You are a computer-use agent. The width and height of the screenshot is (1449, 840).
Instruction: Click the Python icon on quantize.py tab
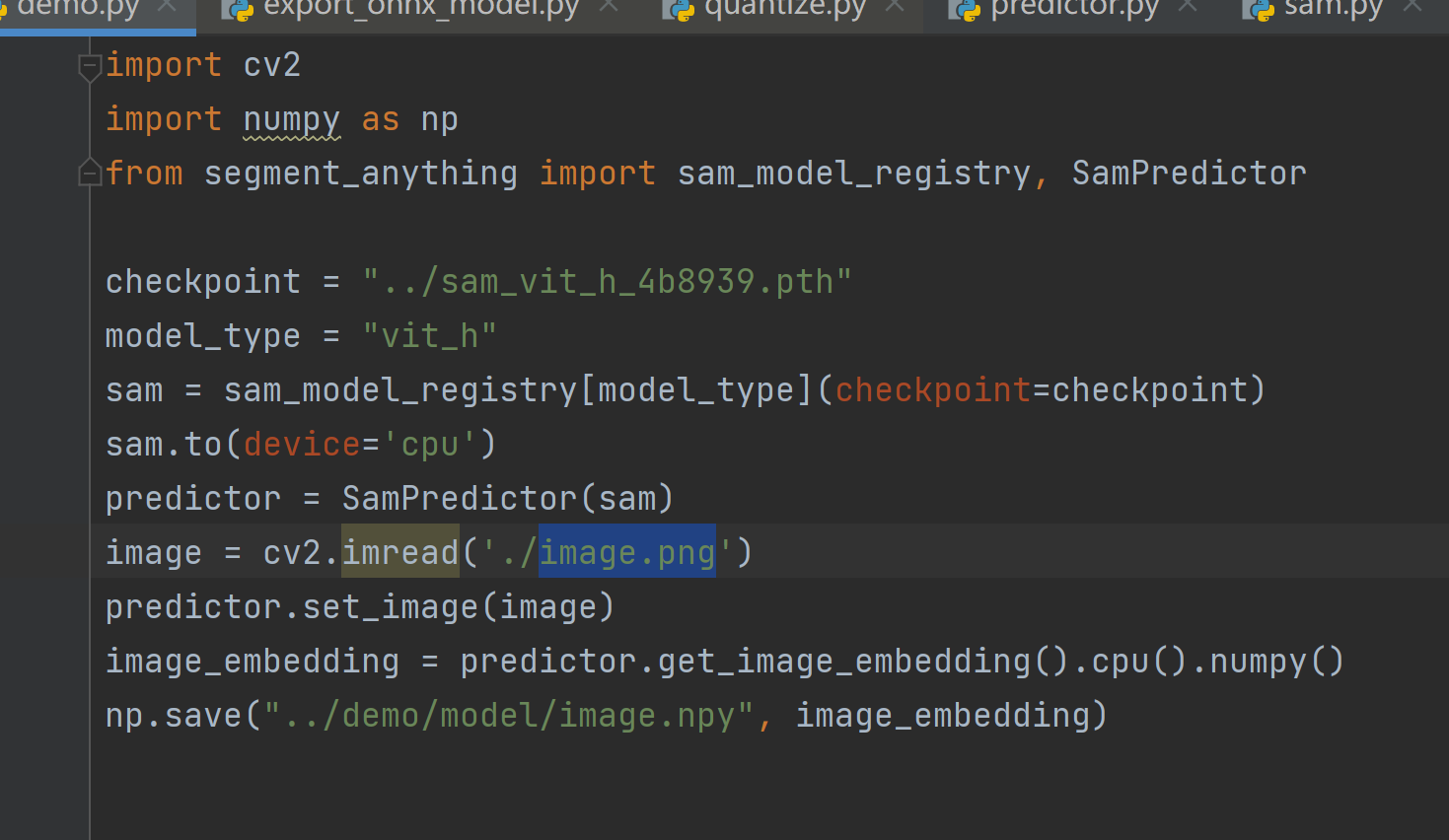(681, 11)
